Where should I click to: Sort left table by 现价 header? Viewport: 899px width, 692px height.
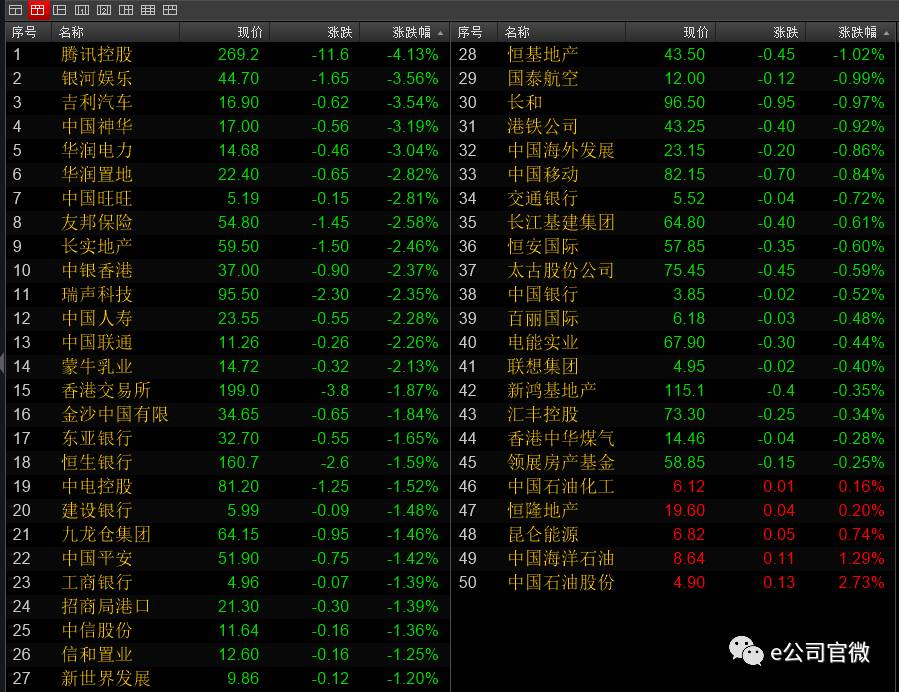tap(250, 33)
